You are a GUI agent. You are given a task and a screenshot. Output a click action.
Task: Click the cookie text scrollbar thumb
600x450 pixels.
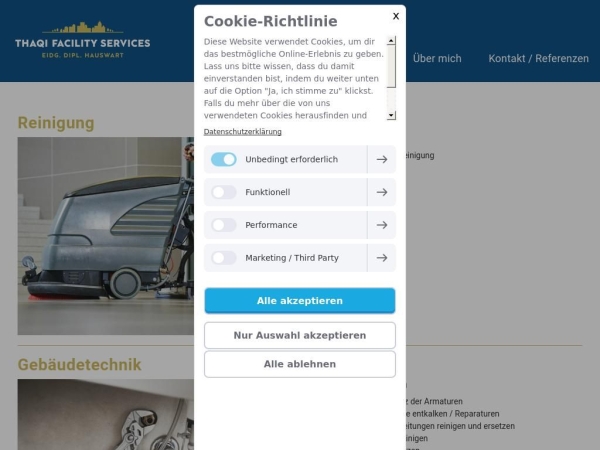tap(391, 66)
